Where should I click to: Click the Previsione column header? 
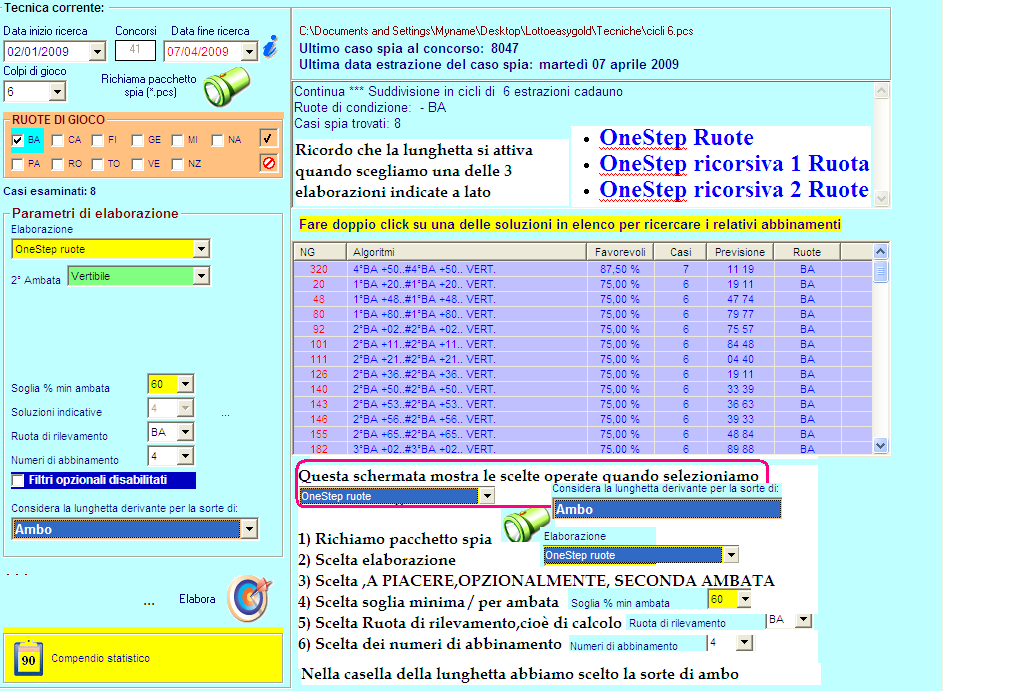pyautogui.click(x=740, y=252)
